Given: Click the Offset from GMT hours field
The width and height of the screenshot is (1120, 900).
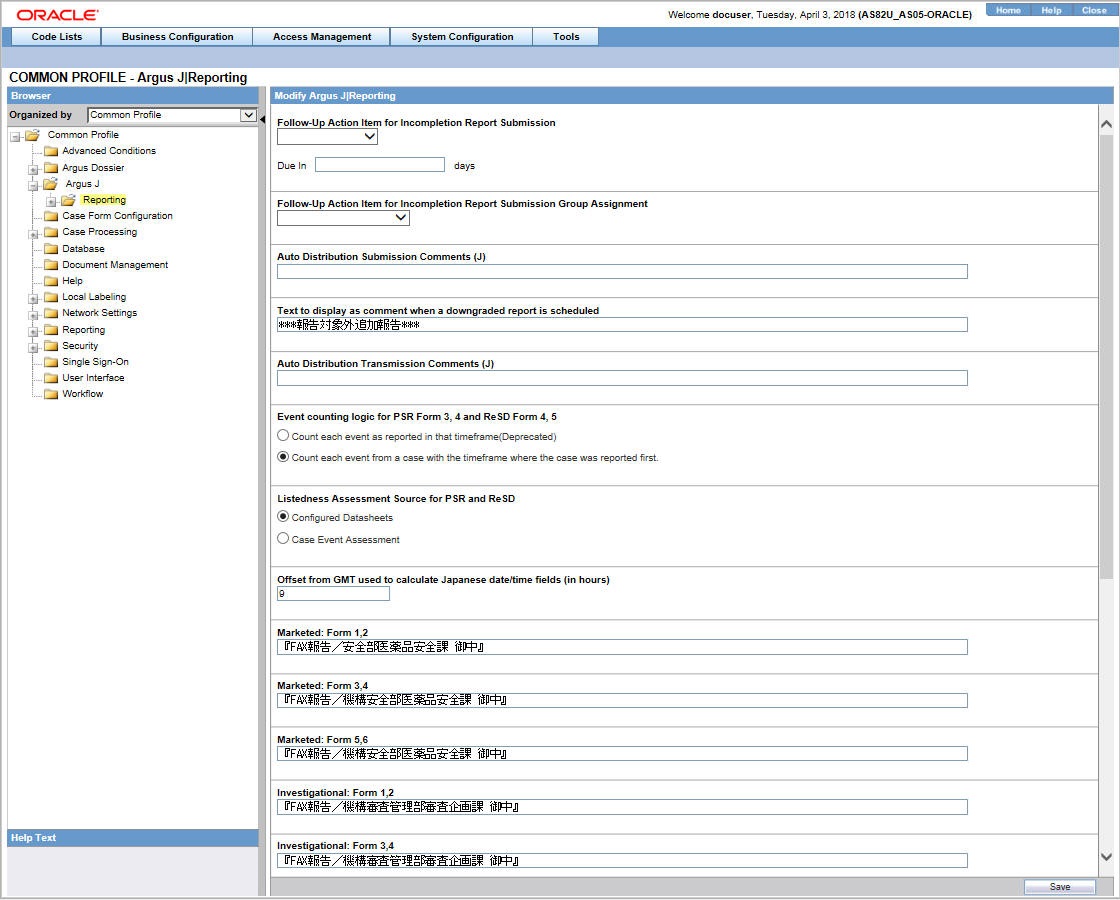Looking at the screenshot, I should coord(334,594).
